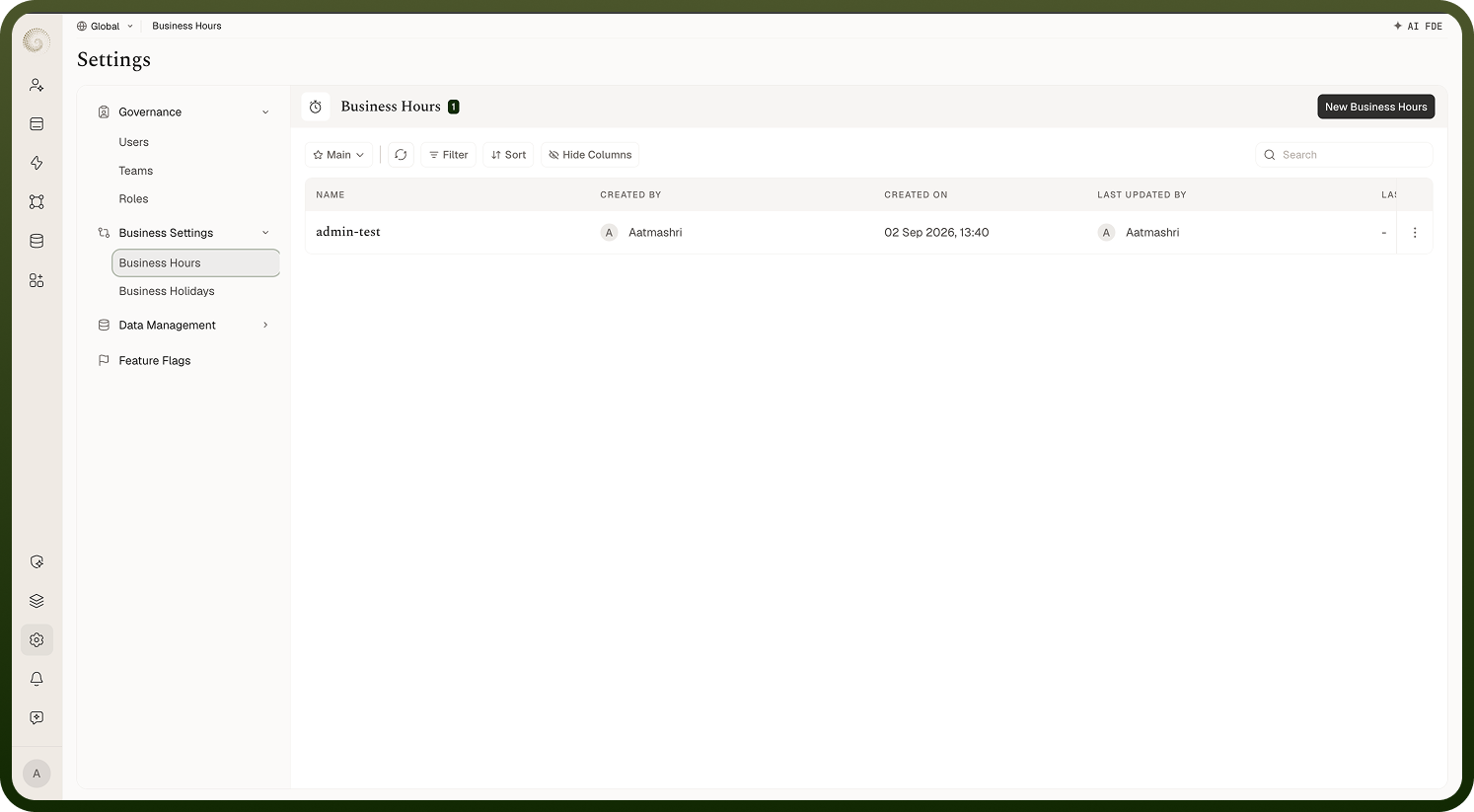1474x812 pixels.
Task: Open Business Holidays in sidebar
Action: tap(167, 291)
